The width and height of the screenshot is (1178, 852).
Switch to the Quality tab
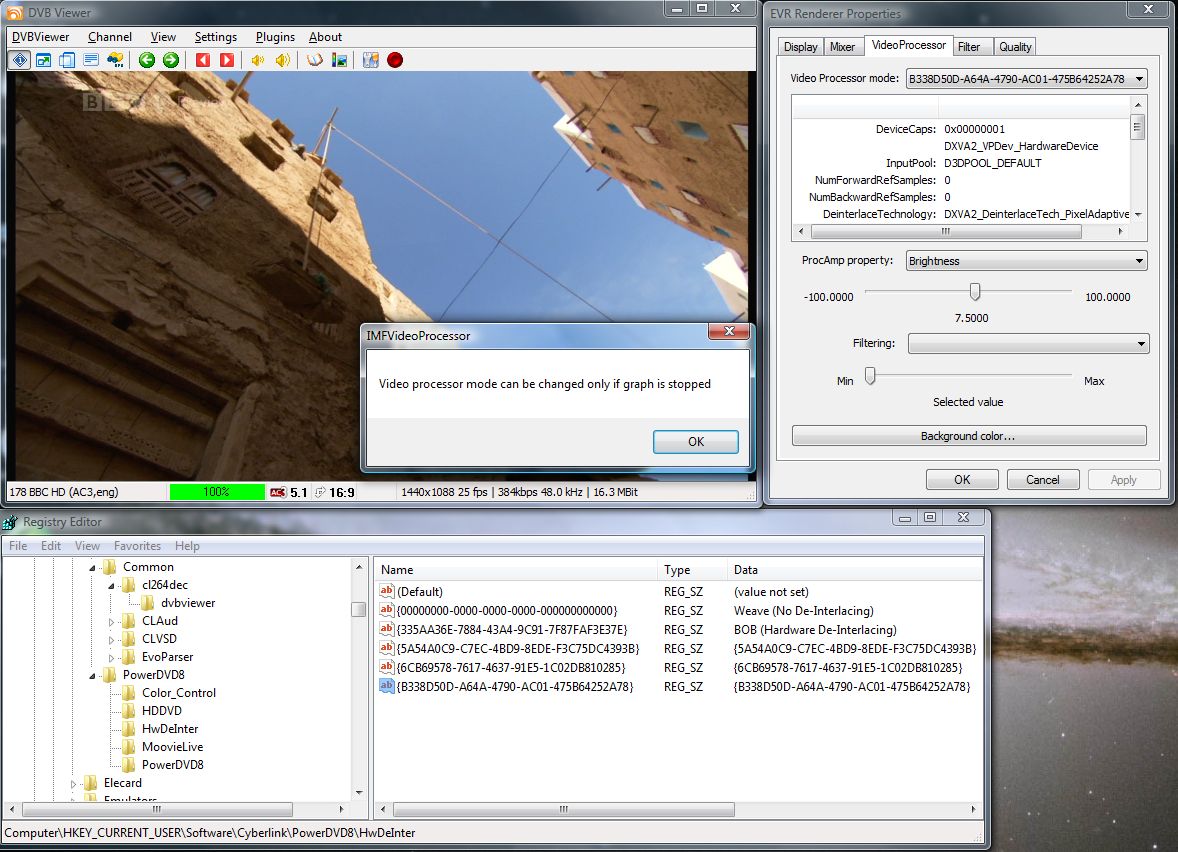click(x=1015, y=47)
